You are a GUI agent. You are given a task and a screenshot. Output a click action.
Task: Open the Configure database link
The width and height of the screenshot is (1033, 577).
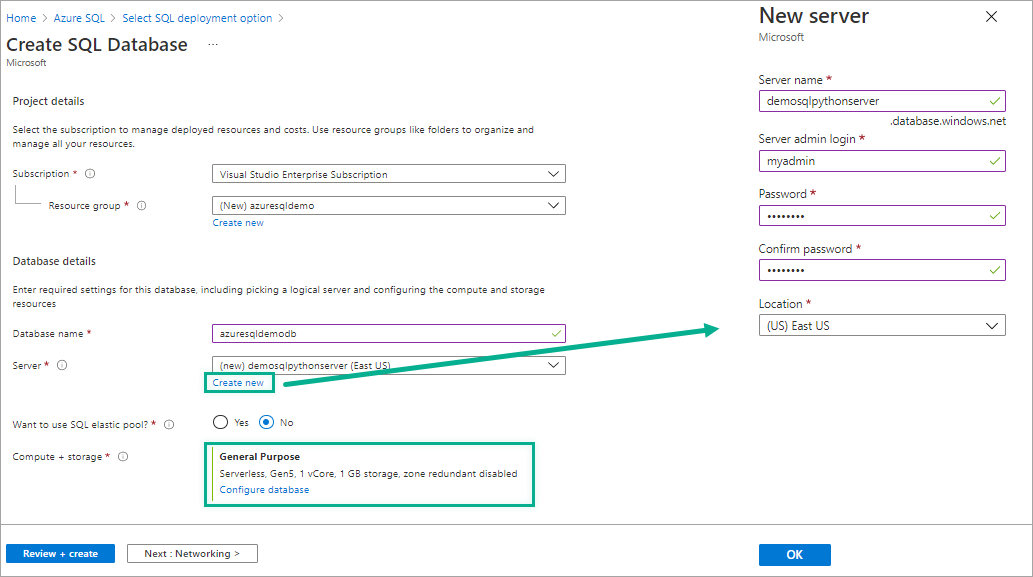(264, 490)
